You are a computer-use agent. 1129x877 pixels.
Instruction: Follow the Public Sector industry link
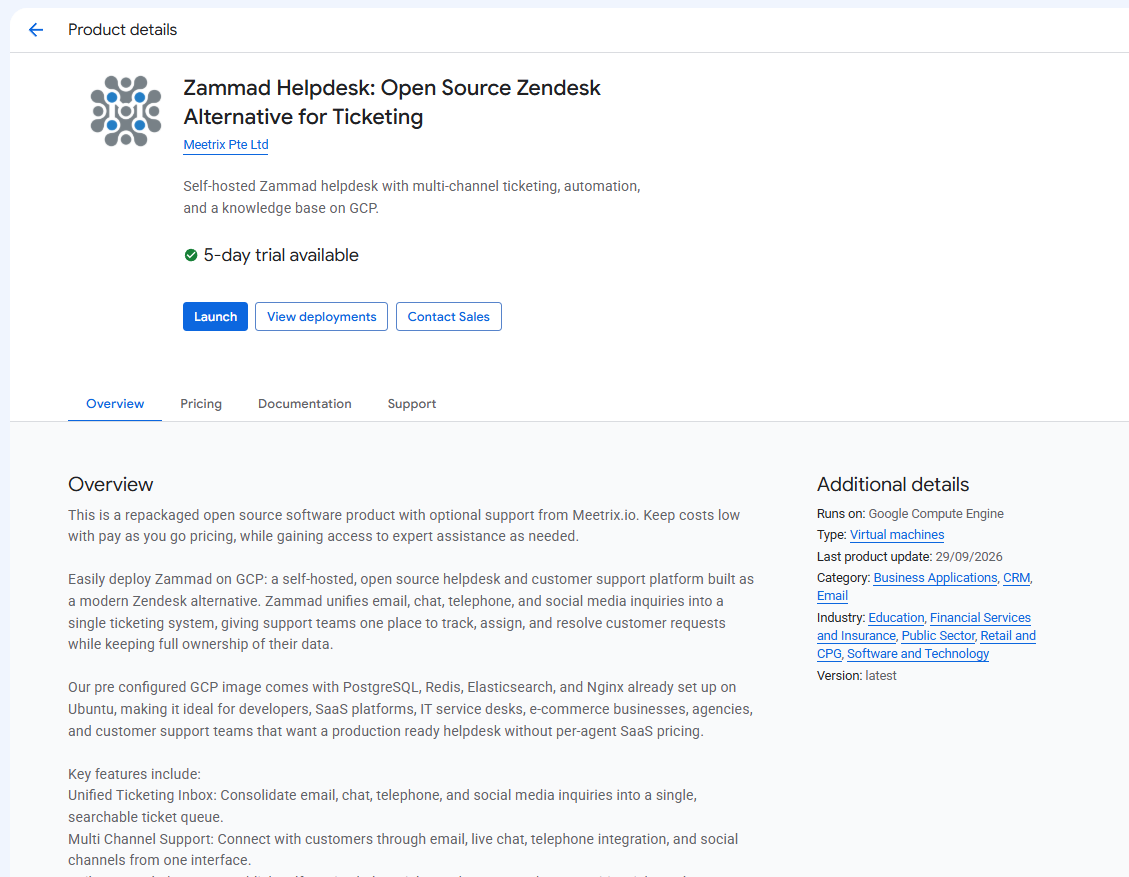click(938, 636)
